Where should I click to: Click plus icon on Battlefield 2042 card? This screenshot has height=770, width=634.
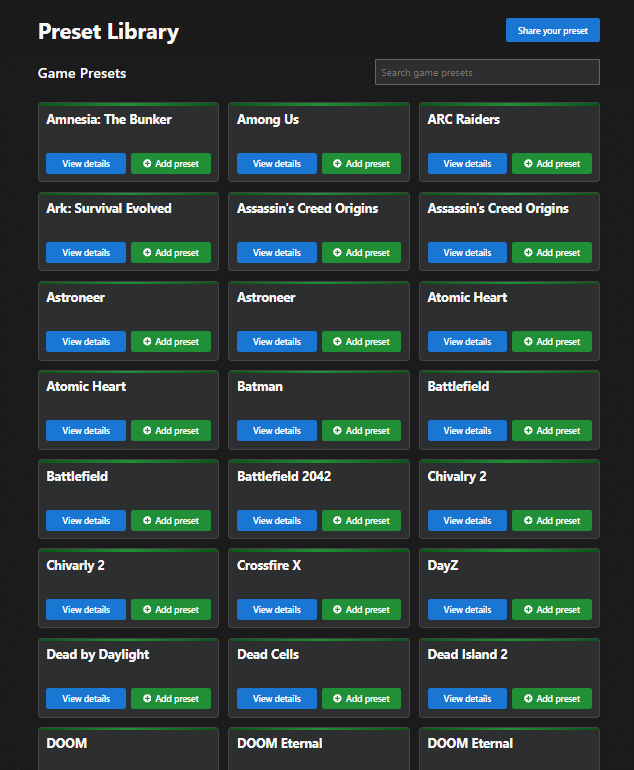[x=337, y=520]
